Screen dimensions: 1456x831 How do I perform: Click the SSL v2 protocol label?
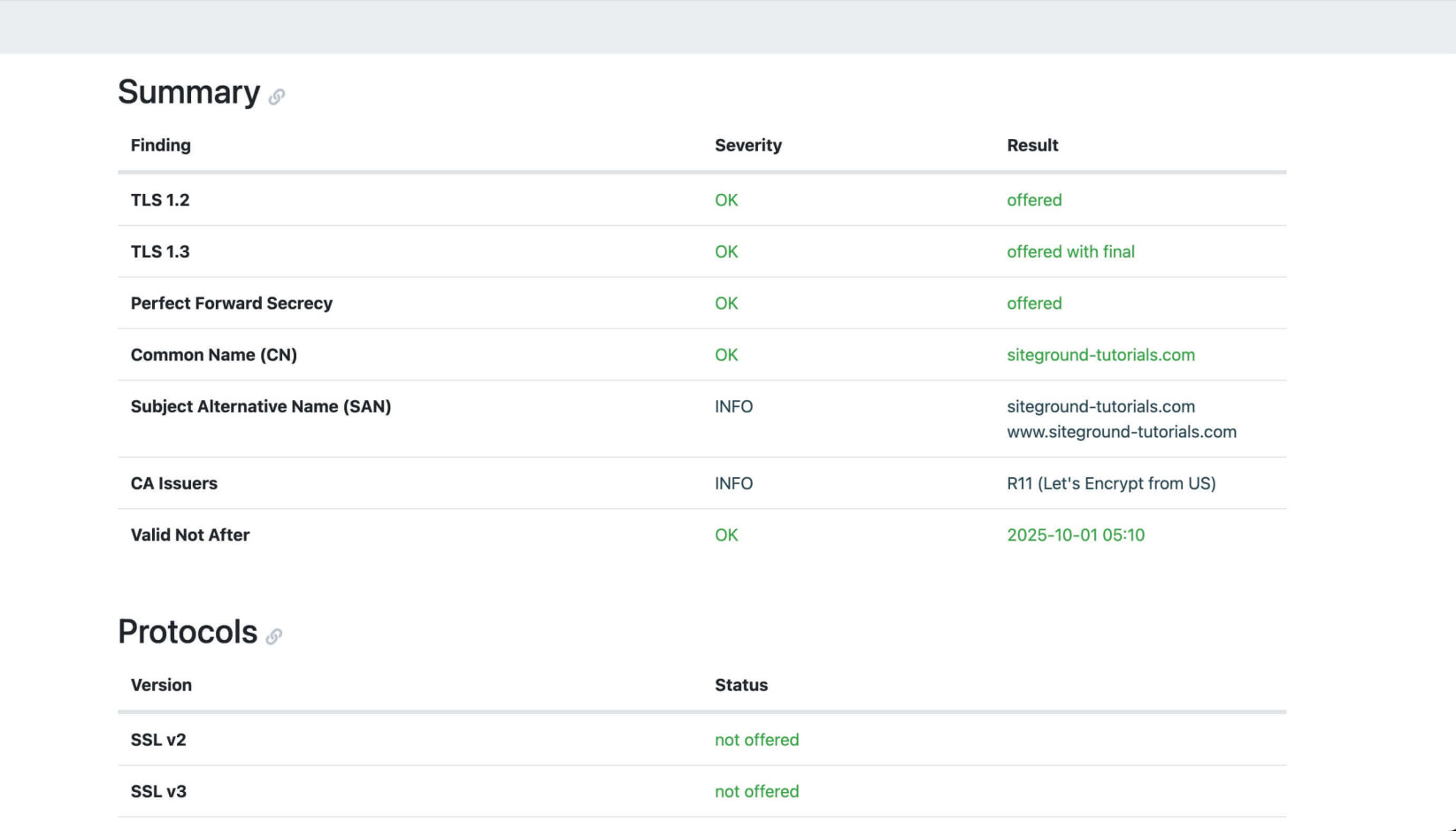click(x=158, y=740)
